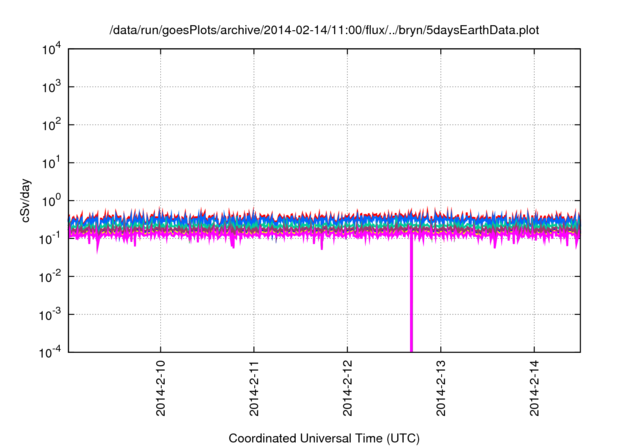The width and height of the screenshot is (640, 448).
Task: Click the 10^0 y-axis tick label
Action: pyautogui.click(x=51, y=200)
